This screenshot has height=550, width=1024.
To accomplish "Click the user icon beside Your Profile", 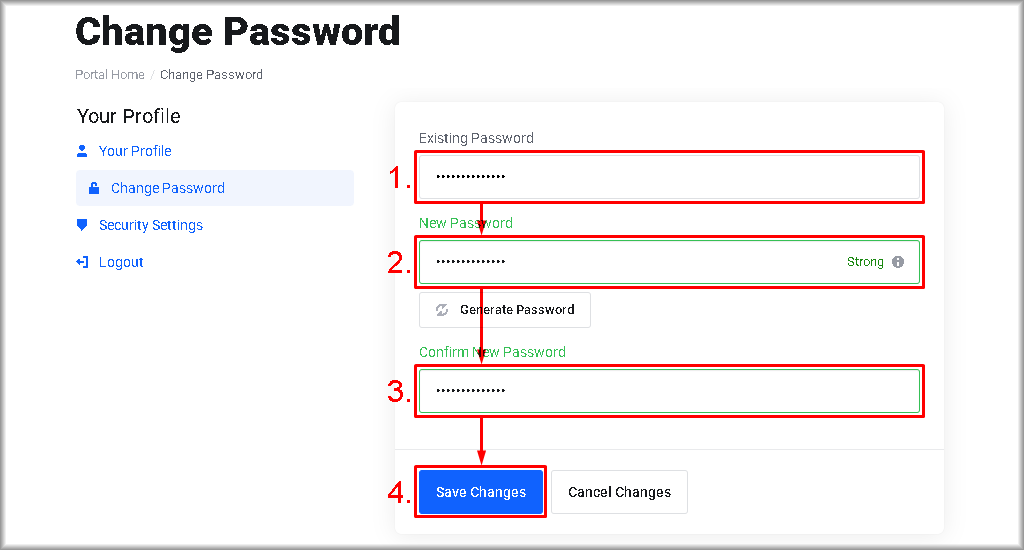I will (x=82, y=151).
